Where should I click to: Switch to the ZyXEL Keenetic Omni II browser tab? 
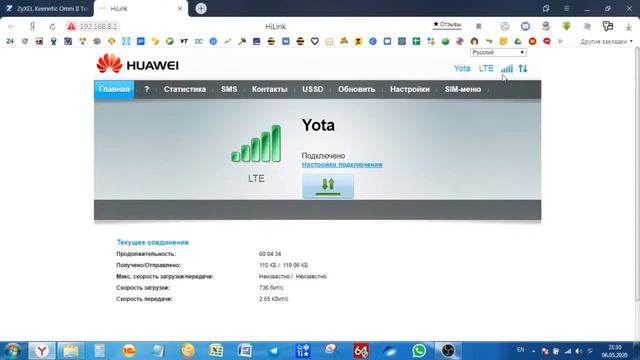(47, 9)
